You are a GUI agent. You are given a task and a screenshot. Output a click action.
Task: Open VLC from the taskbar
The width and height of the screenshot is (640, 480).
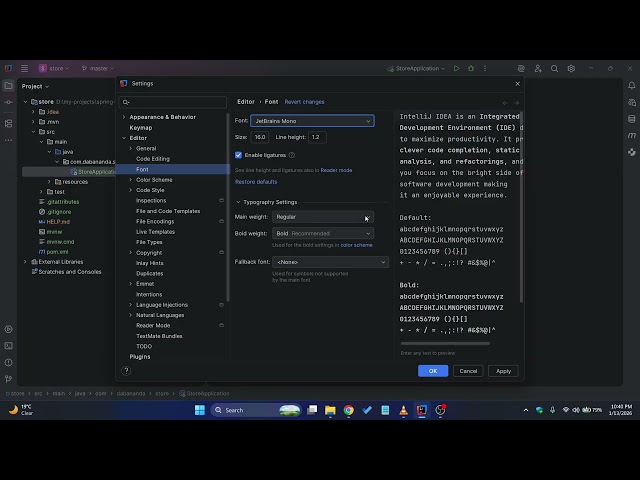[403, 410]
